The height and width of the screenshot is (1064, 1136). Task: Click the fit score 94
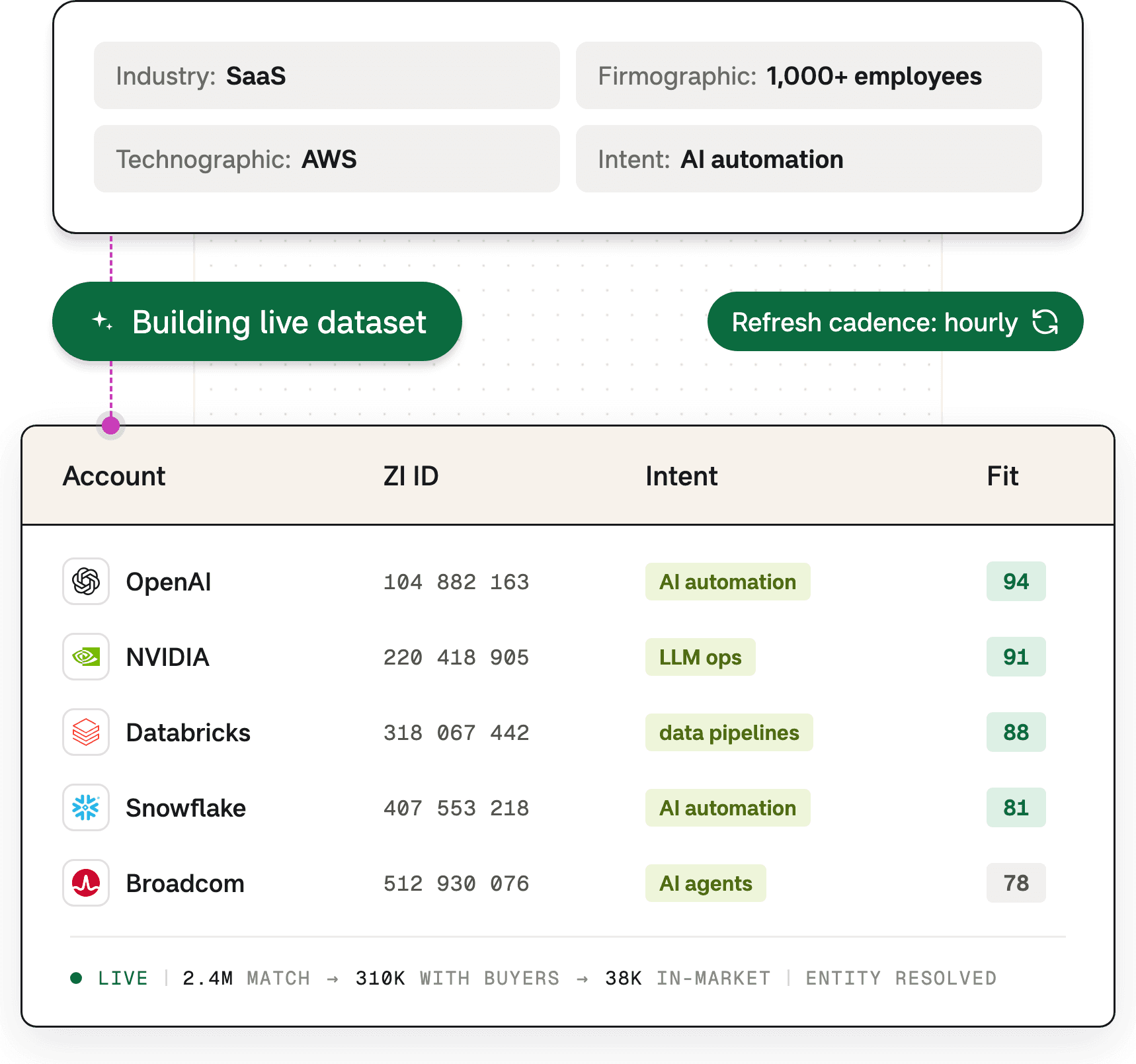(1016, 581)
